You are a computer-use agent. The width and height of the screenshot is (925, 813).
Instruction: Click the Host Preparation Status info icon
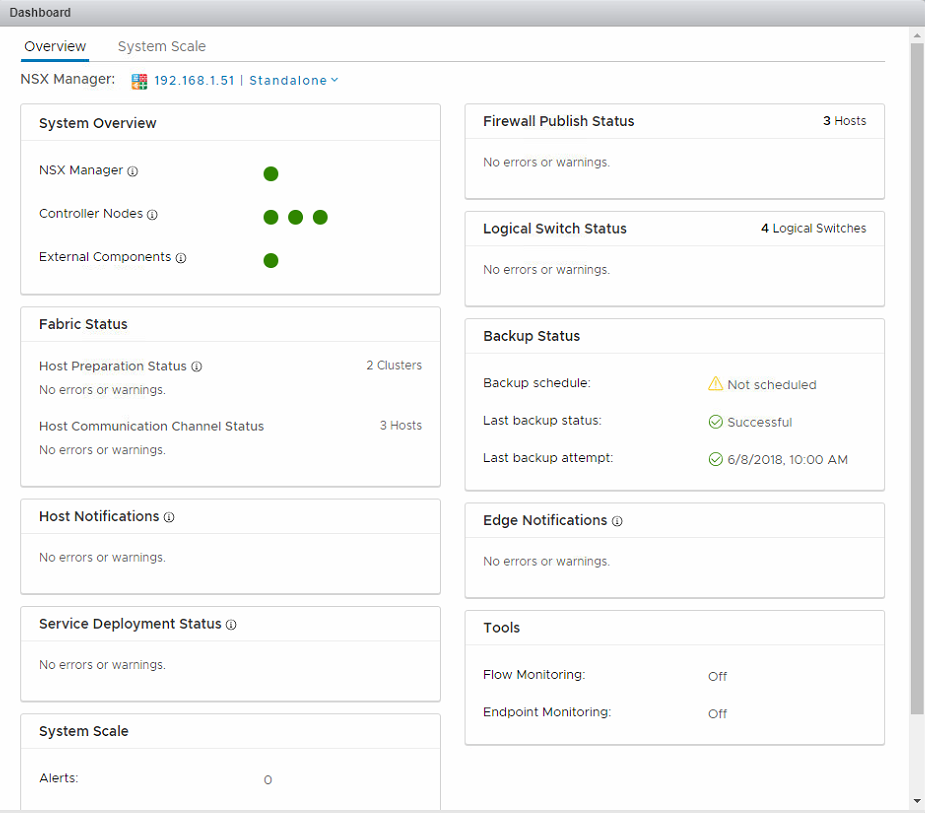click(x=196, y=367)
